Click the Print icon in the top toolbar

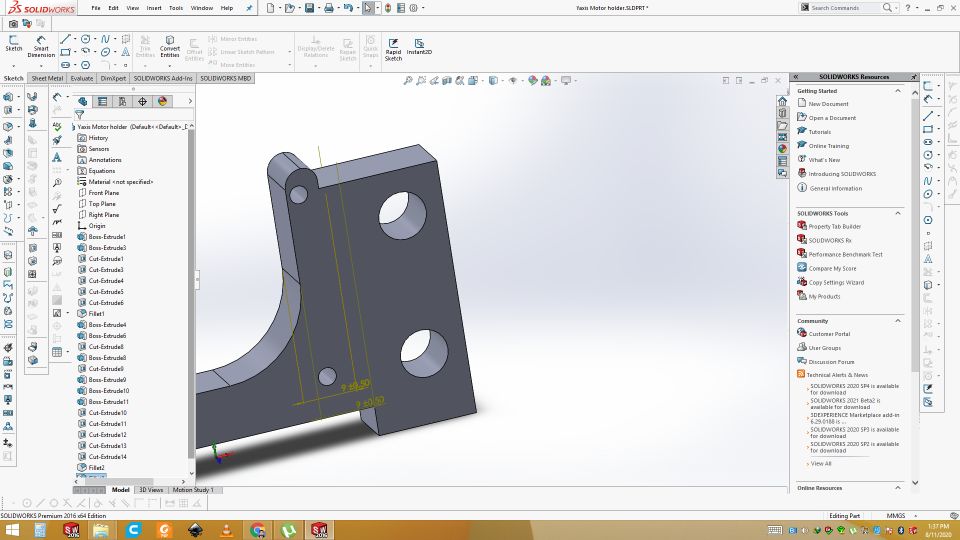[x=330, y=8]
